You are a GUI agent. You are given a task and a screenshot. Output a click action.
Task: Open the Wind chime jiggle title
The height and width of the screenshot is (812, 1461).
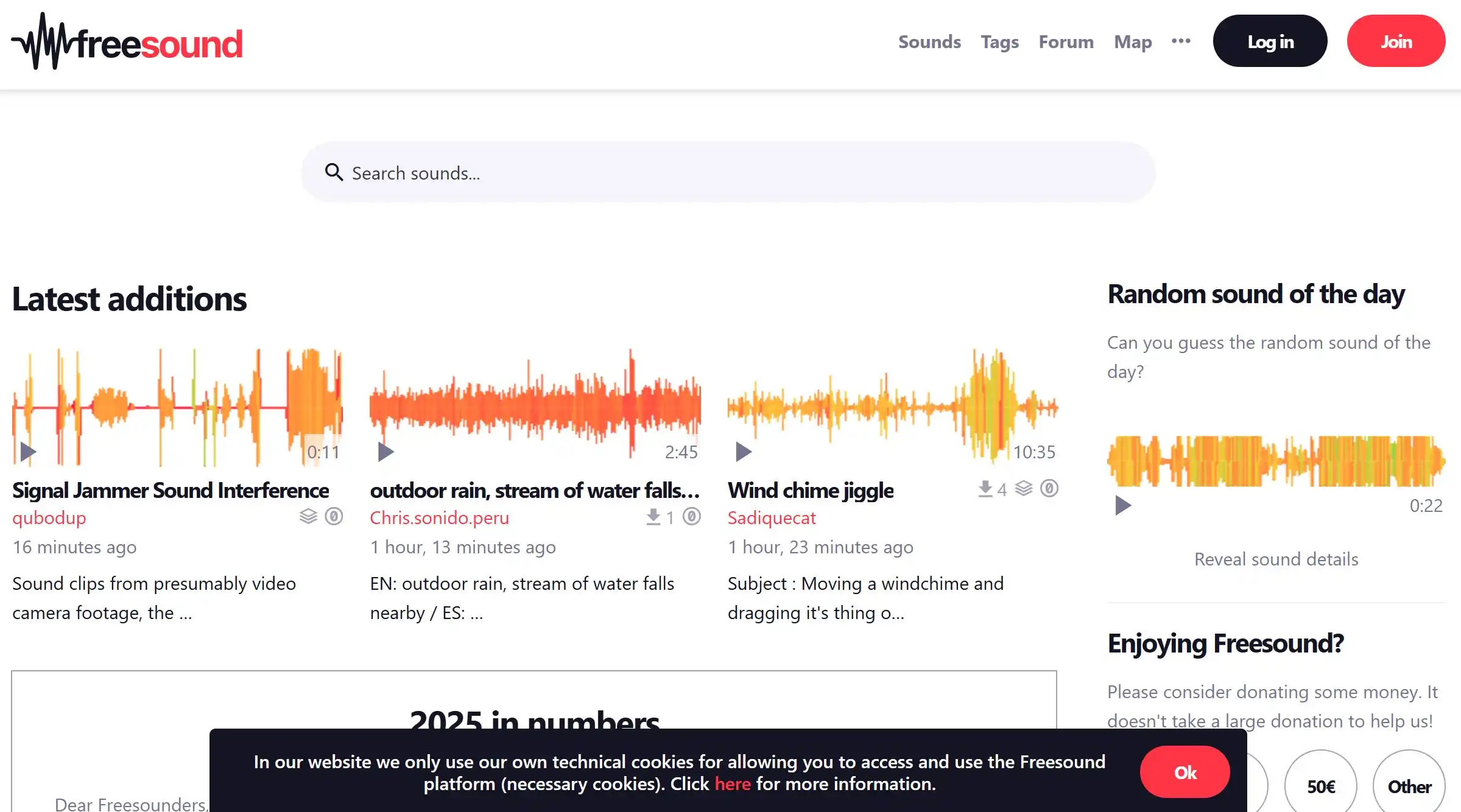coord(811,490)
